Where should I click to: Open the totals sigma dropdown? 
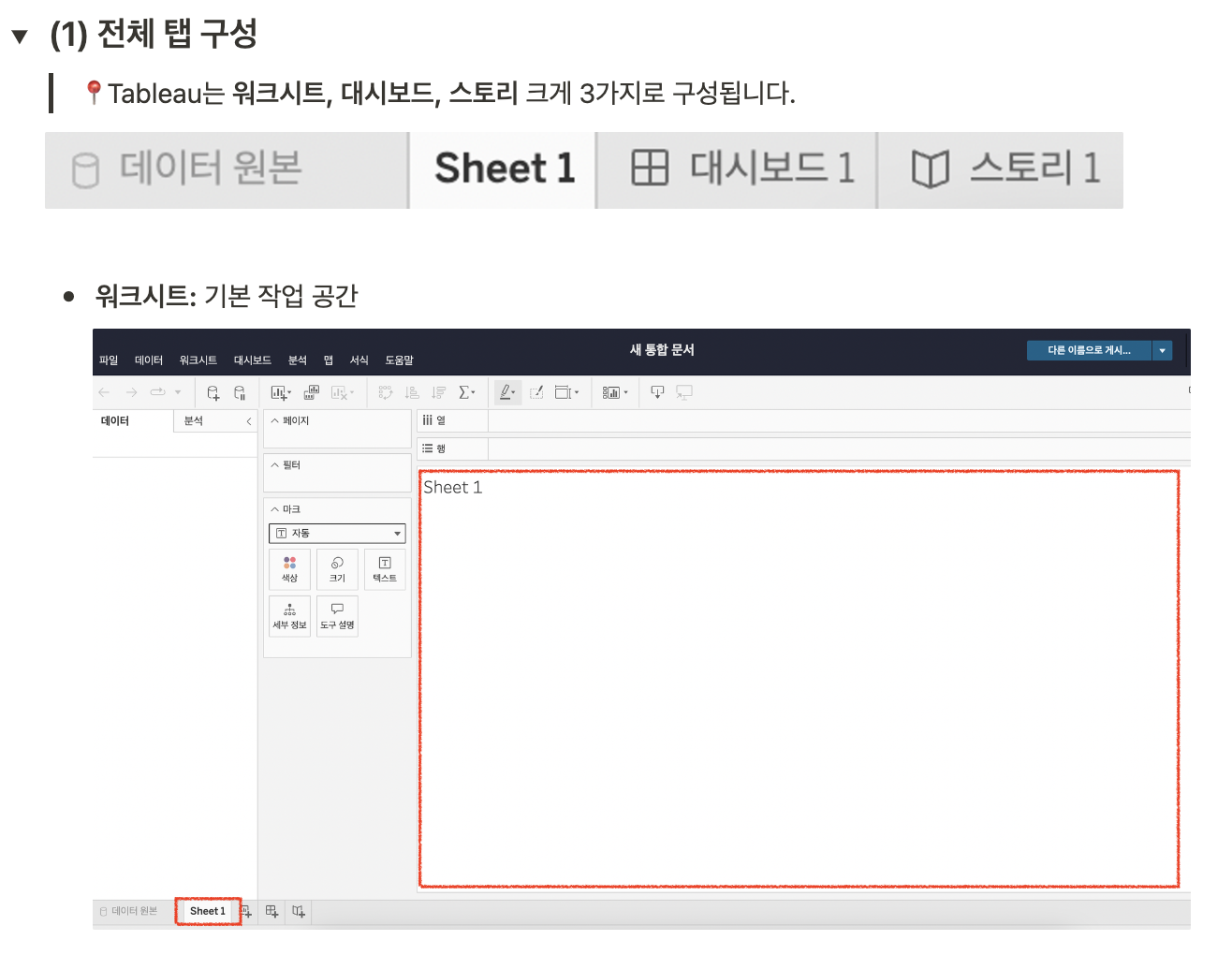[x=467, y=392]
